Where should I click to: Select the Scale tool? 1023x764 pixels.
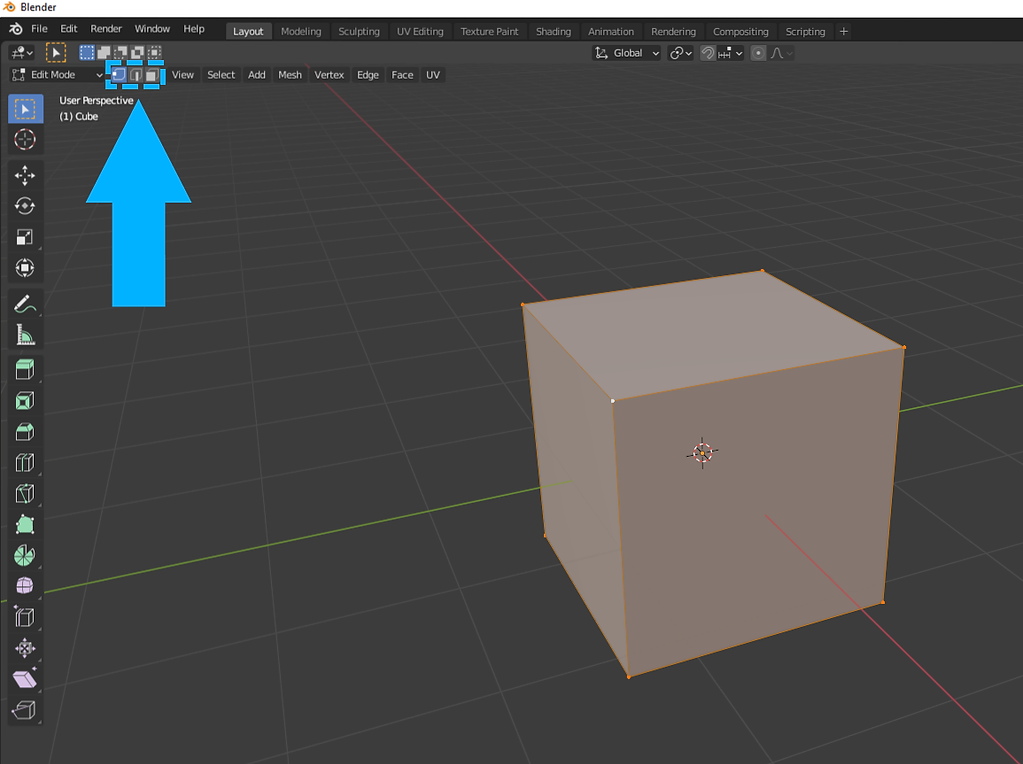pyautogui.click(x=25, y=237)
